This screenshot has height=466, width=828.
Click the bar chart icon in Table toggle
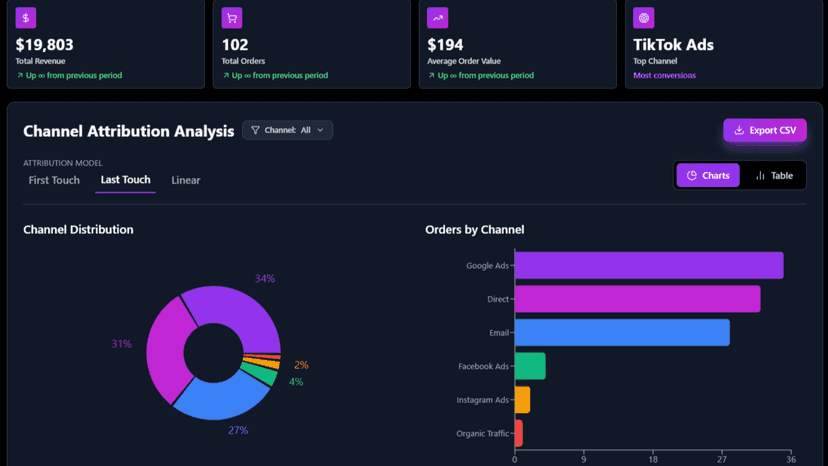coord(760,175)
